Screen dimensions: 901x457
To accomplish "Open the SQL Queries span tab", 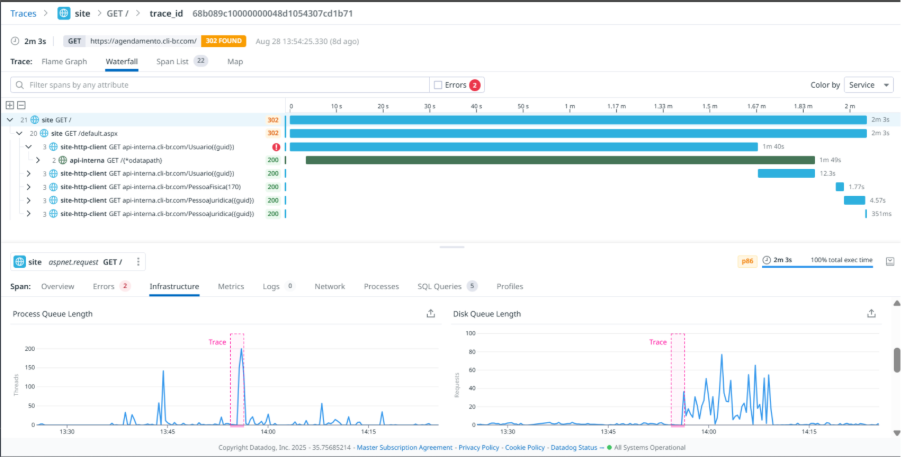I will coord(440,286).
